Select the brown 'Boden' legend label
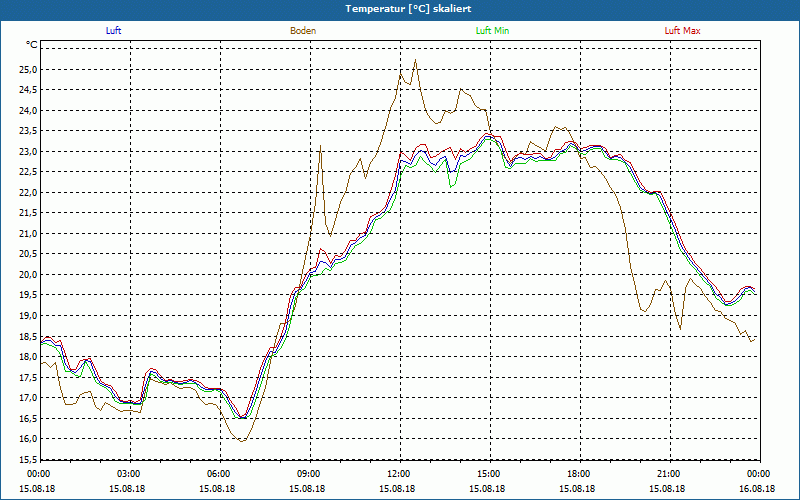 click(303, 31)
